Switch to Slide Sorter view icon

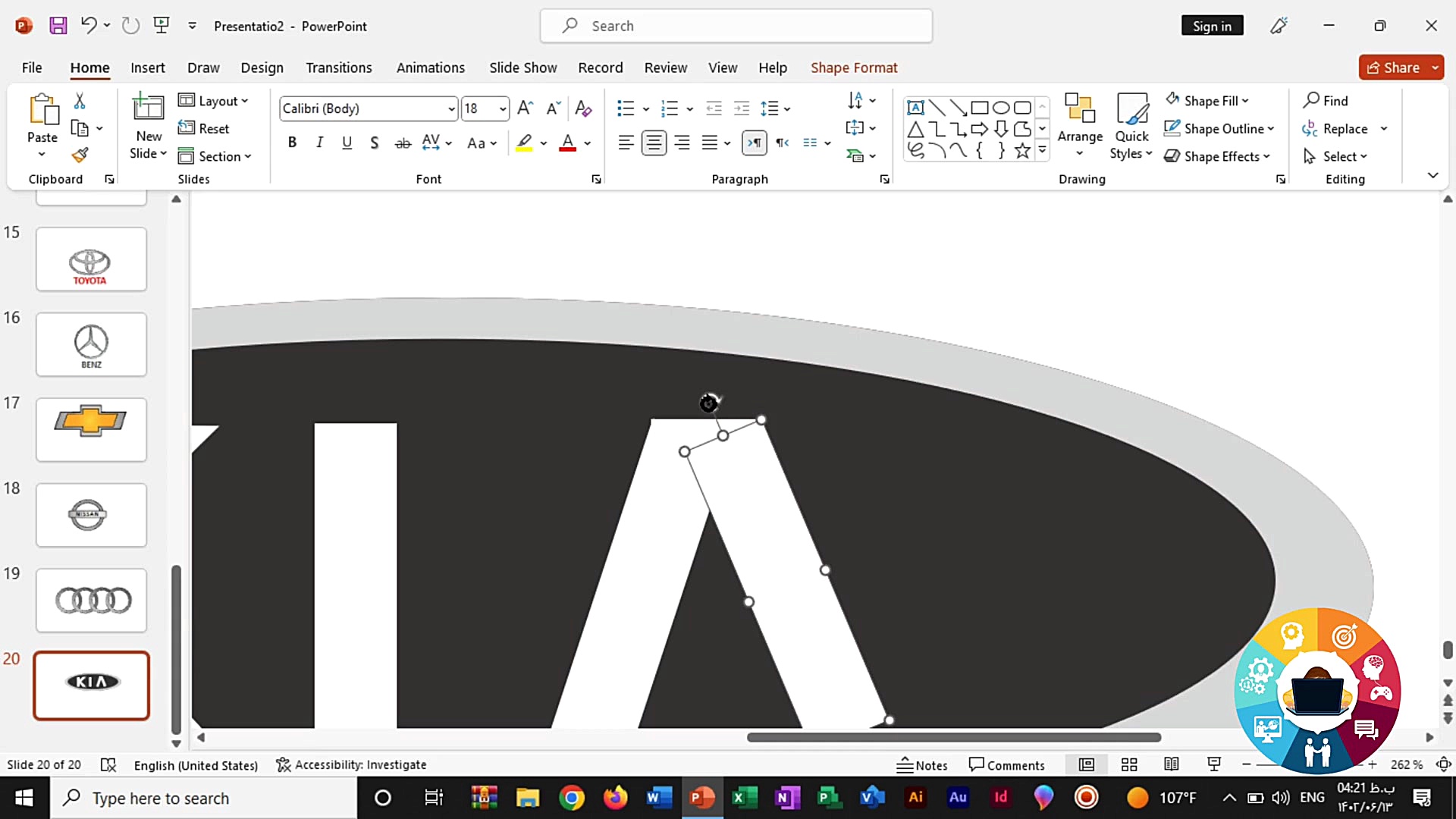click(1129, 764)
